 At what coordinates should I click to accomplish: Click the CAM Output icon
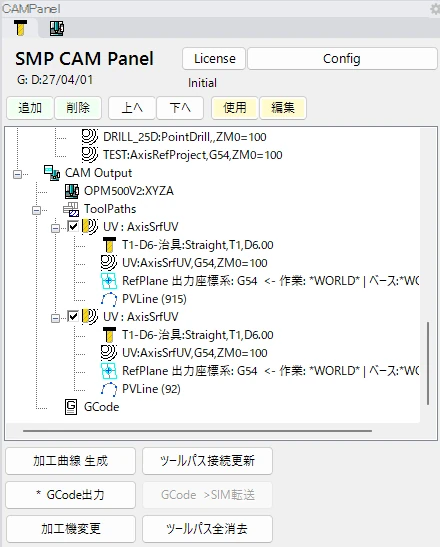(x=52, y=173)
